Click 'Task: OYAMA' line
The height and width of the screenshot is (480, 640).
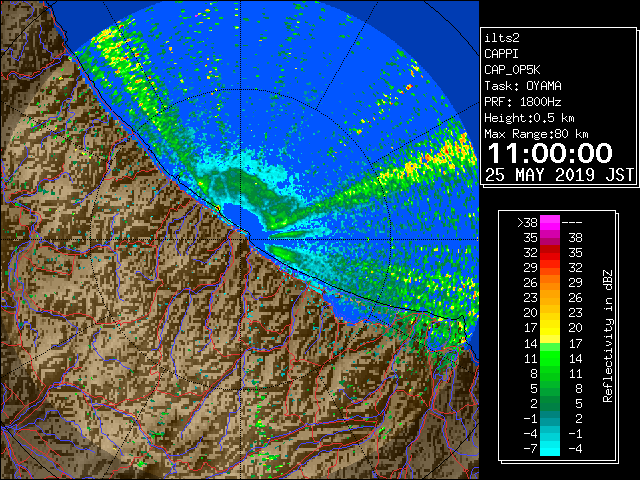coord(522,86)
